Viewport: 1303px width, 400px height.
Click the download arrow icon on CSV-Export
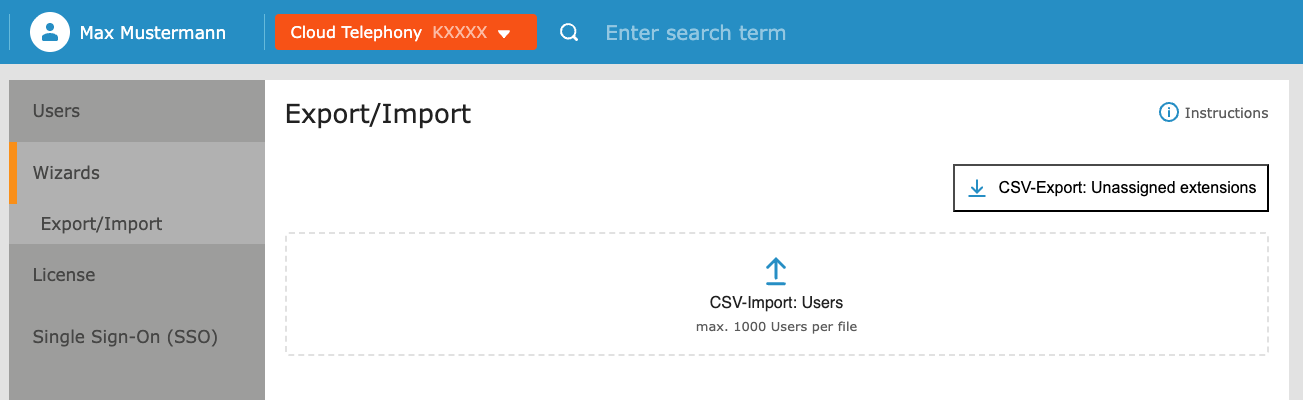(x=977, y=188)
